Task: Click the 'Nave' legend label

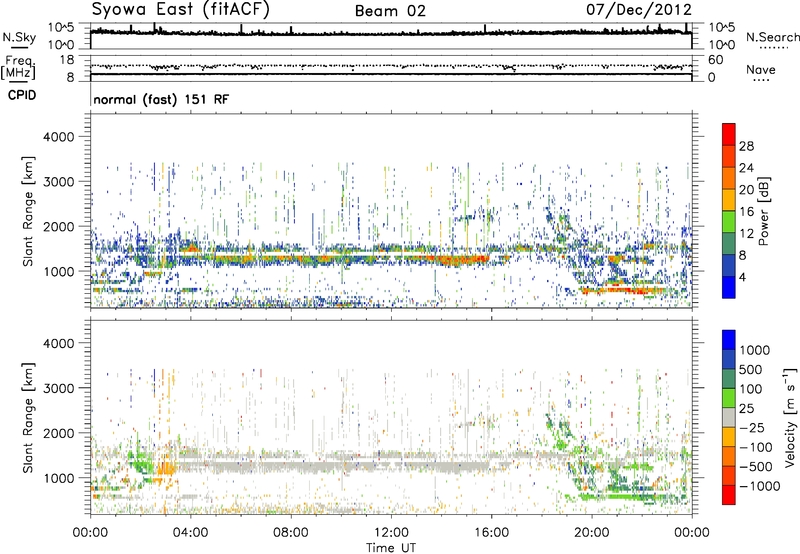Action: 761,70
